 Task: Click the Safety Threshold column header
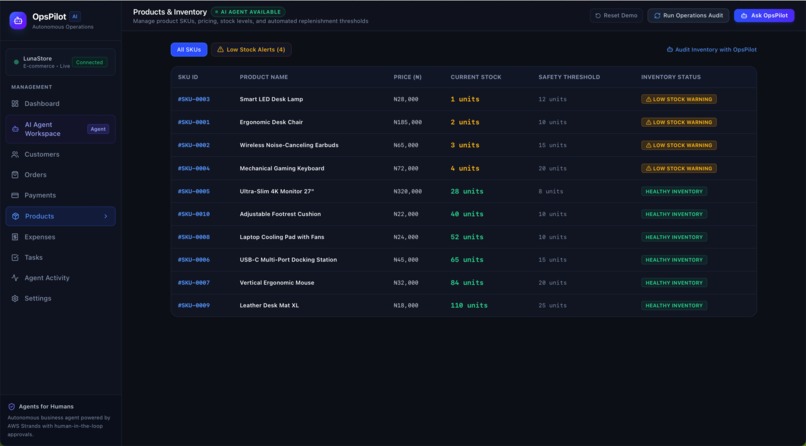[569, 77]
